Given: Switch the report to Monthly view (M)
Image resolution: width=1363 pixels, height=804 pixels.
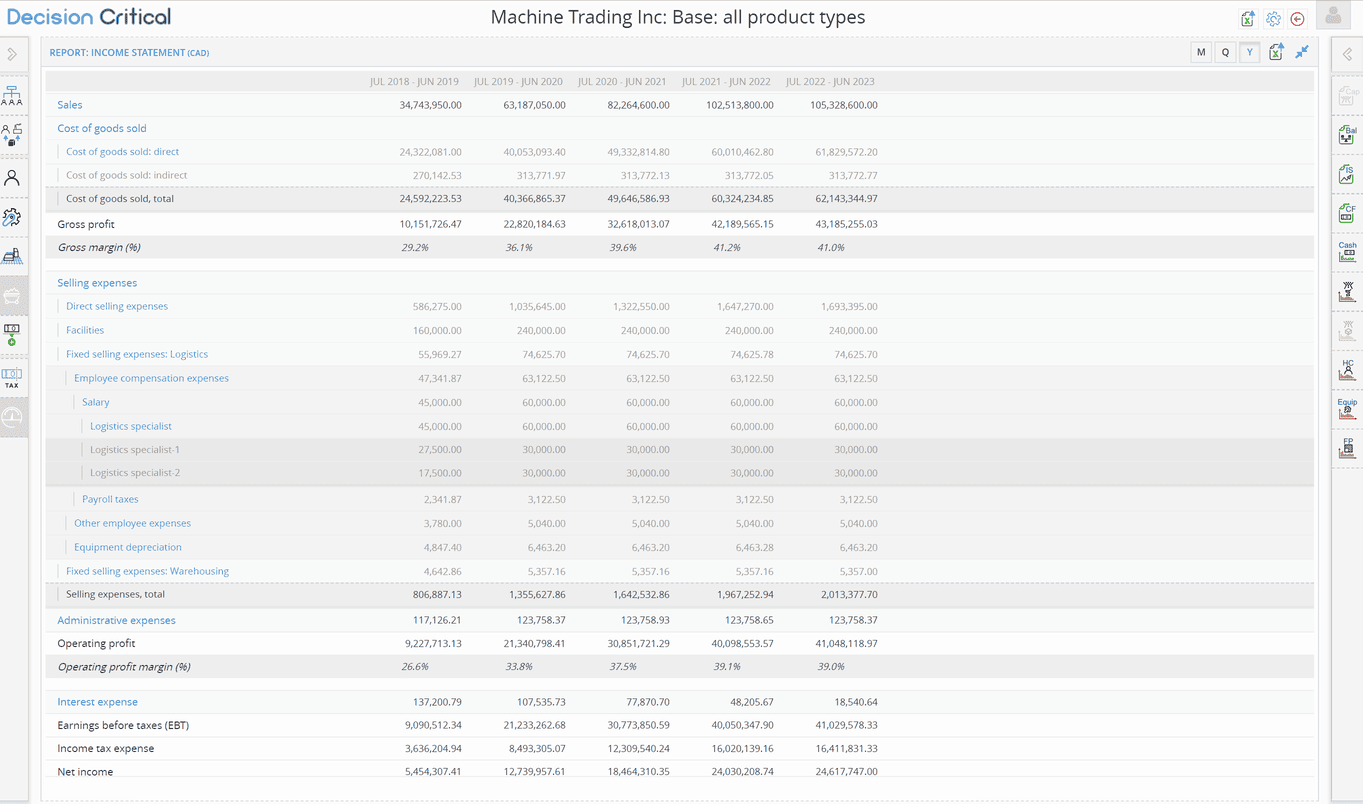Looking at the screenshot, I should pos(1201,53).
